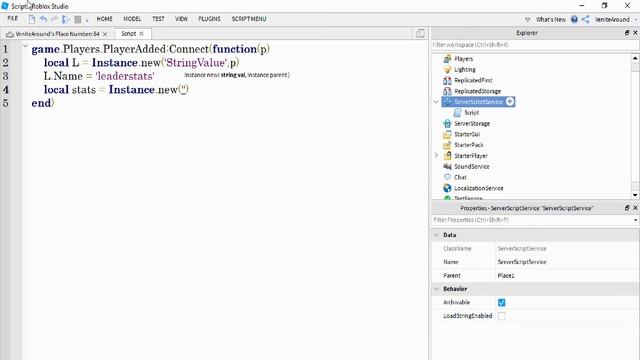640x360 pixels.
Task: Open the Filter Properties dropdown arrow
Action: tap(636, 220)
